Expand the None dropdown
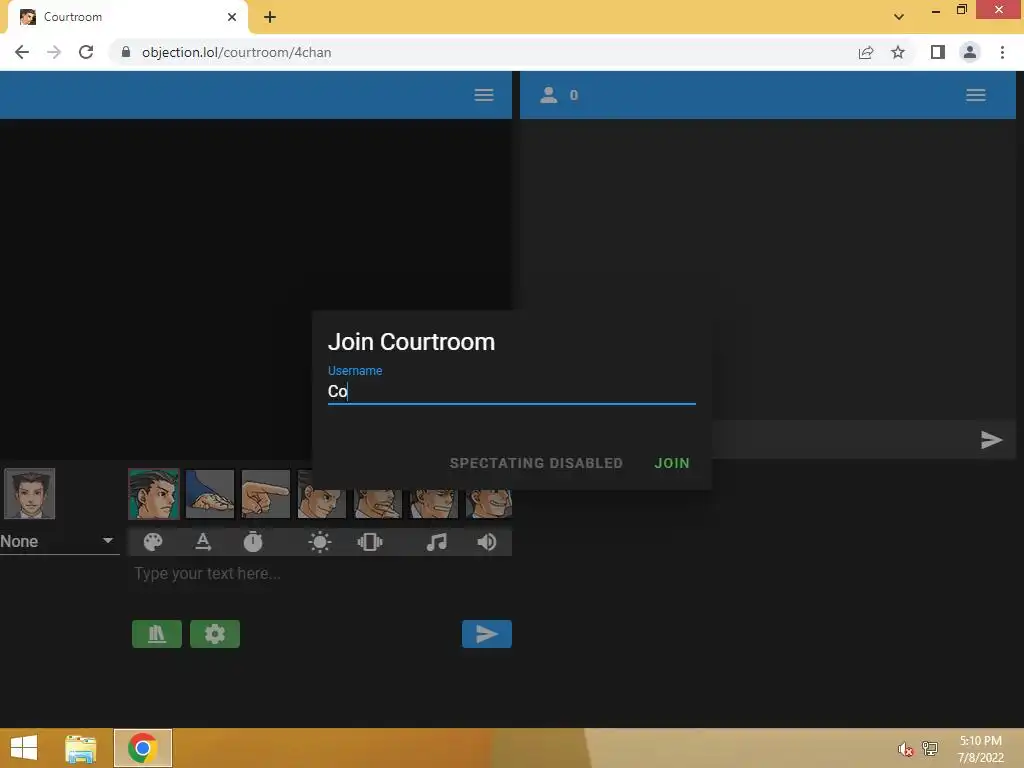This screenshot has width=1024, height=768. click(59, 541)
